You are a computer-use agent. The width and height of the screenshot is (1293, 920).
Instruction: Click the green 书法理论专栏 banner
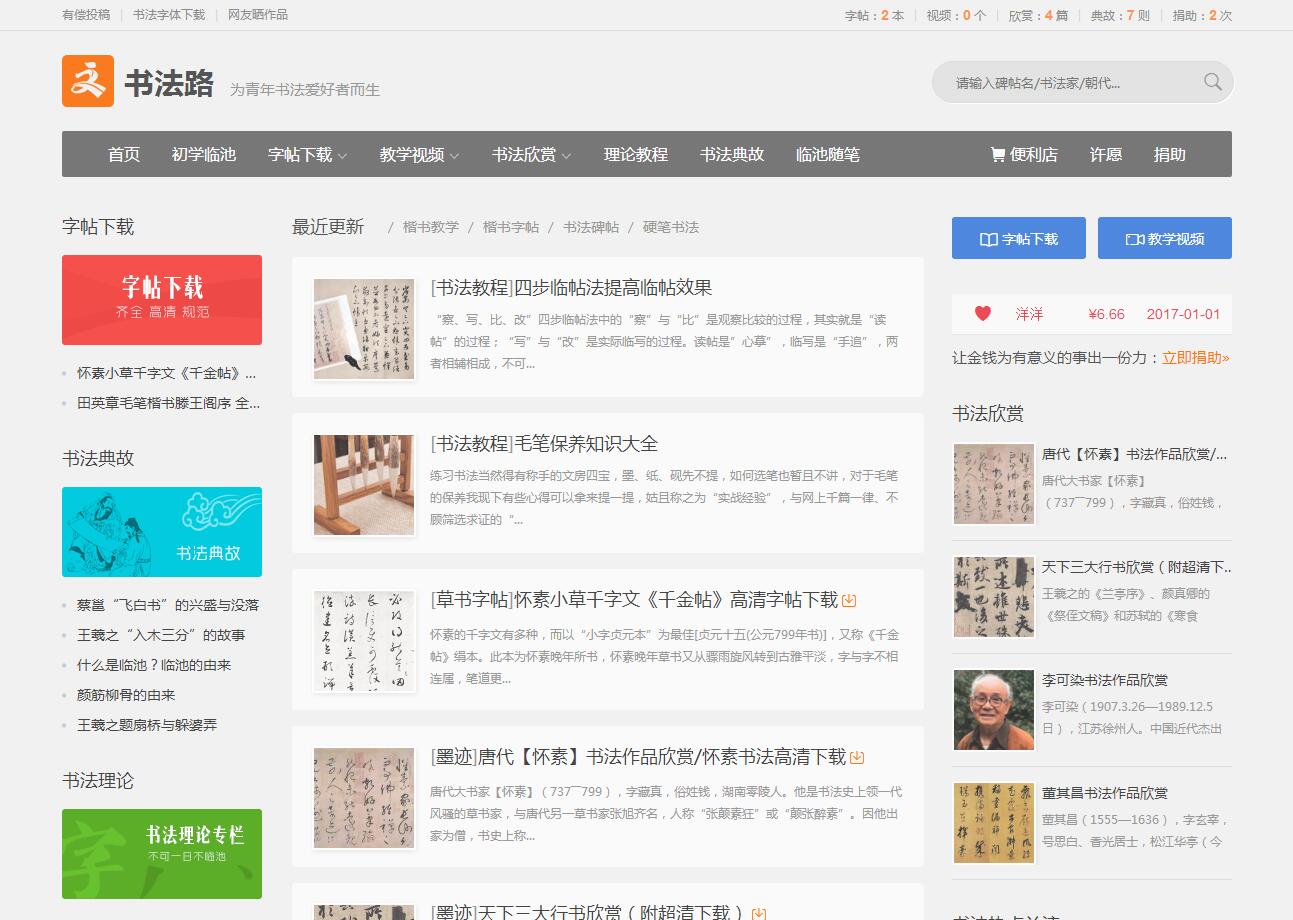(x=162, y=854)
